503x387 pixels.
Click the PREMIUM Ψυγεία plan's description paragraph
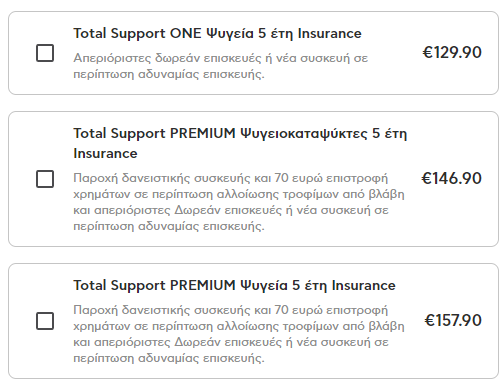pos(239,334)
